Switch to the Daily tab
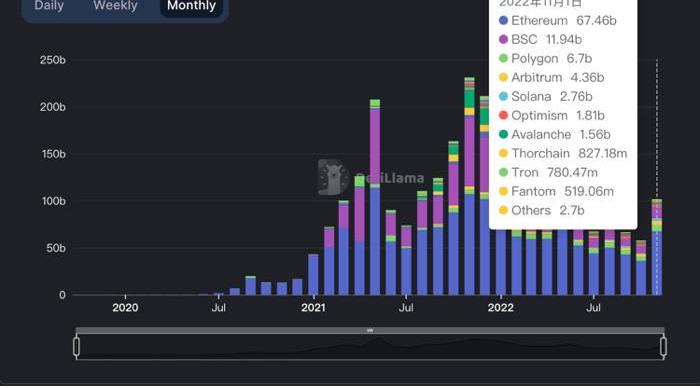Viewport: 700px width, 388px height. pyautogui.click(x=49, y=6)
